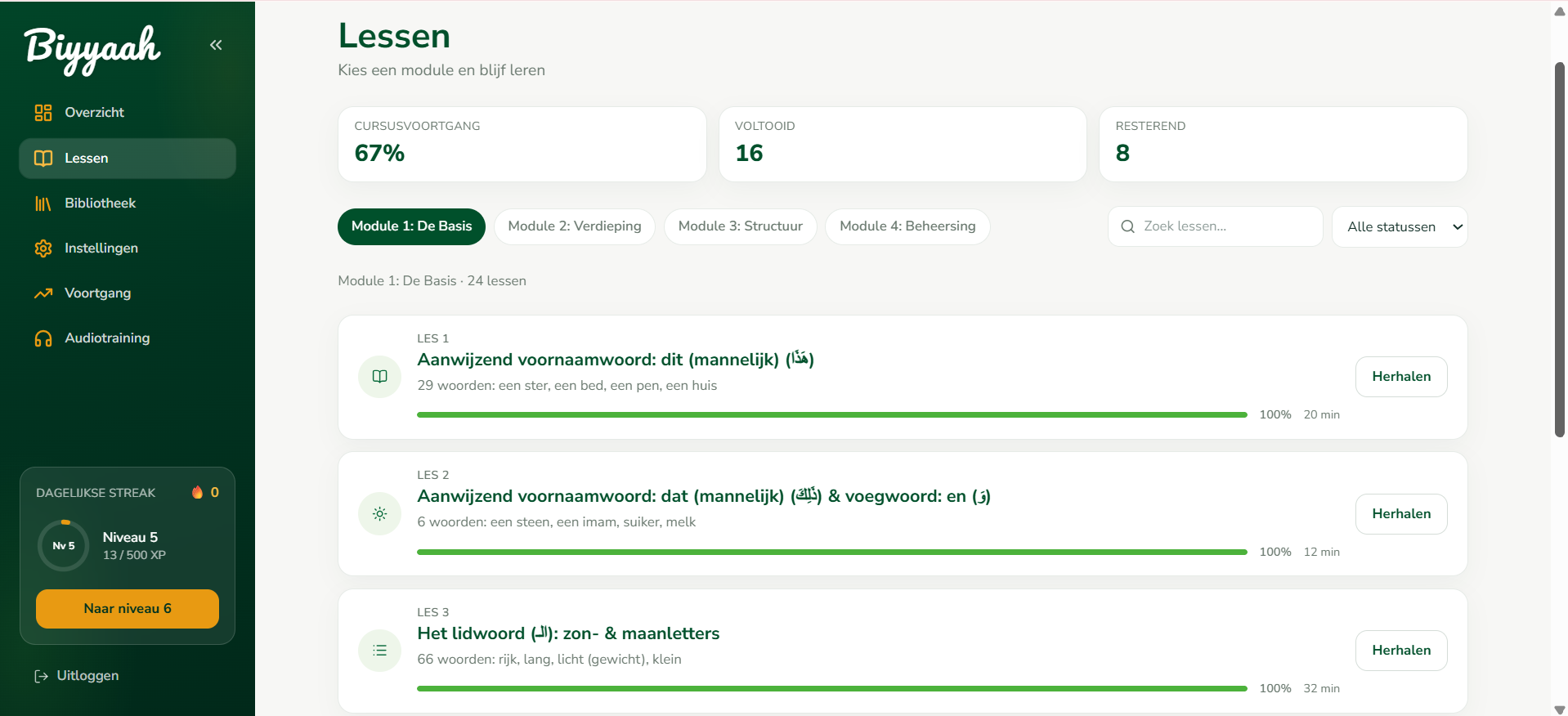Click the Overzicht grid icon

tap(43, 113)
